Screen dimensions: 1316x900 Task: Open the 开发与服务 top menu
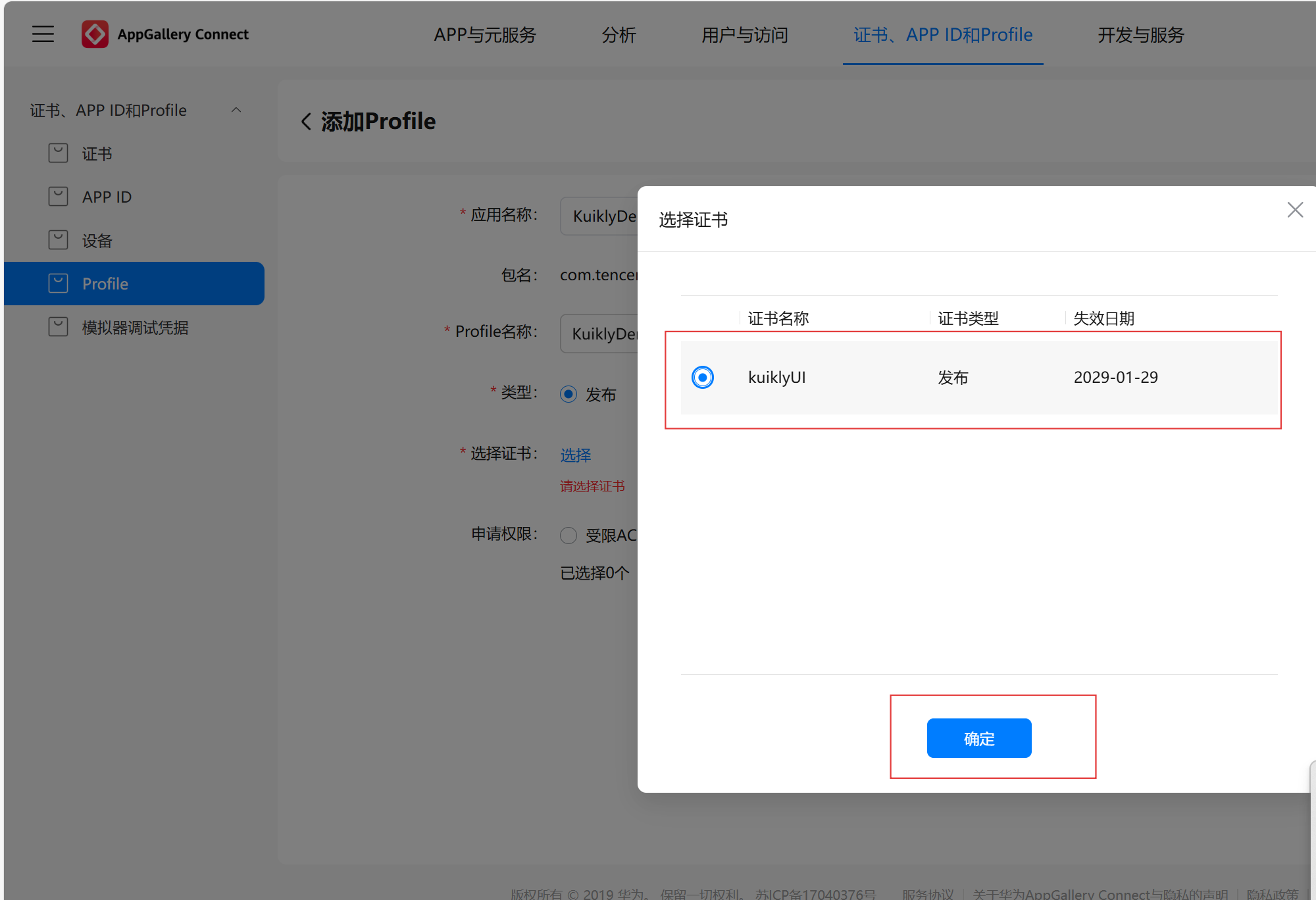pos(1140,35)
